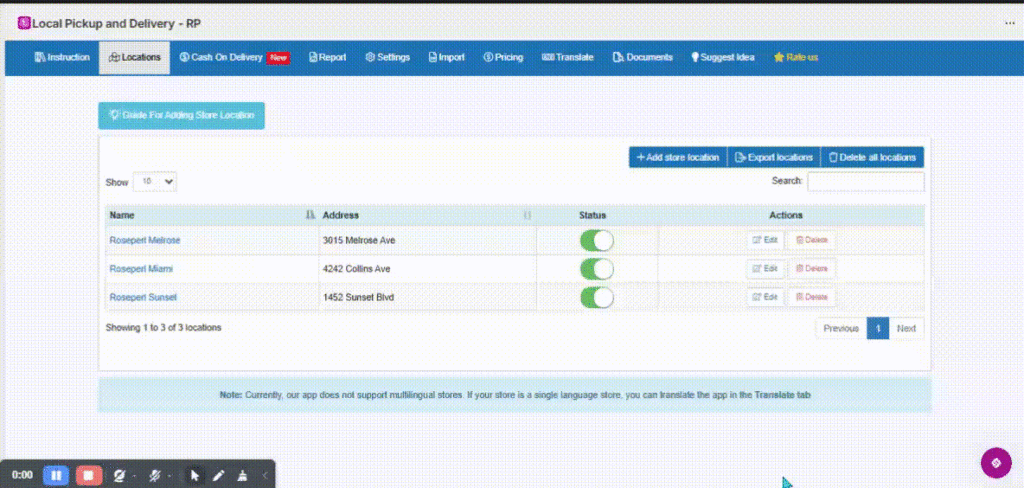This screenshot has width=1024, height=488.
Task: Open the purple chat widget icon
Action: (995, 462)
